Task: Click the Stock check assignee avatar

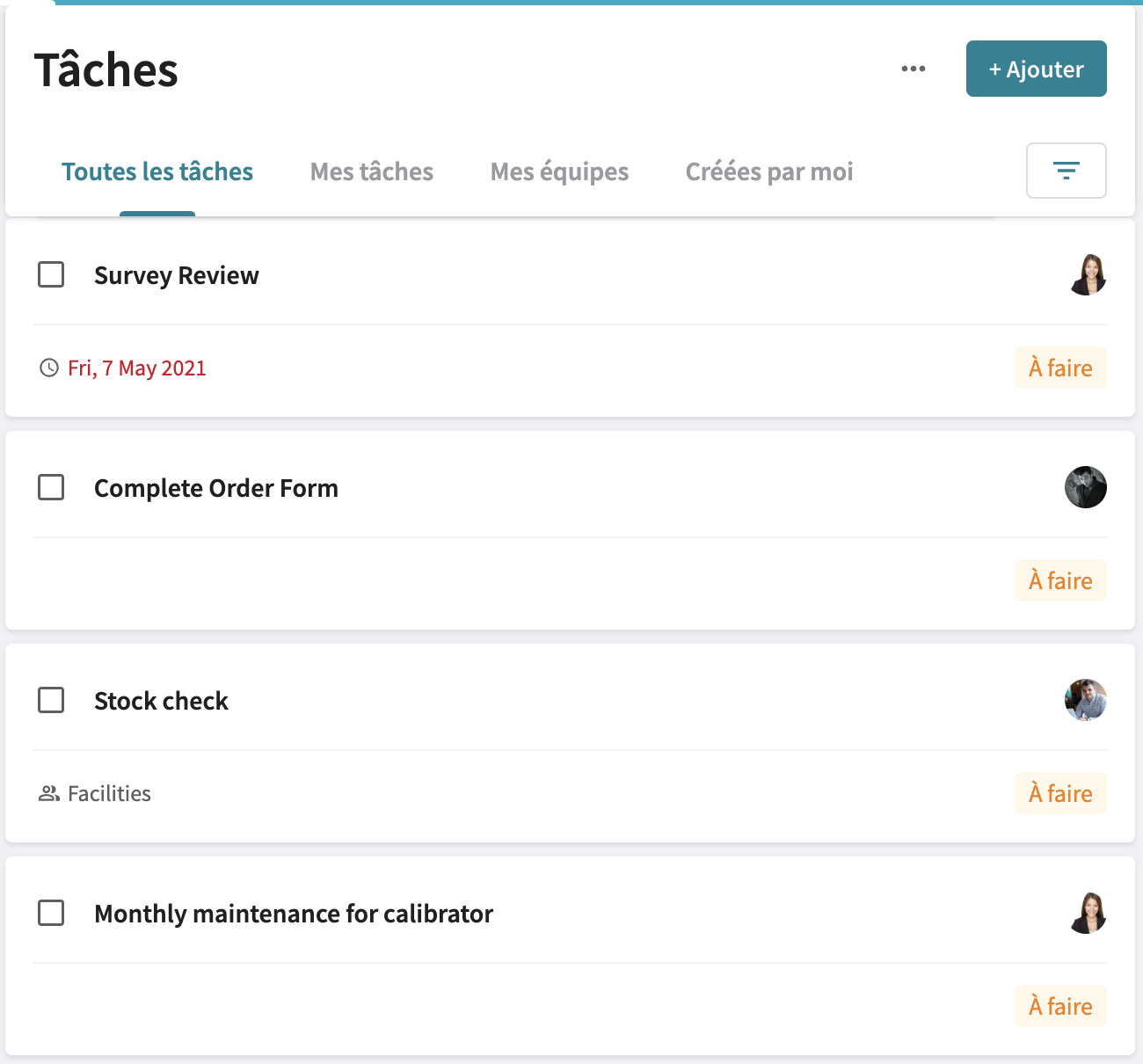Action: pyautogui.click(x=1086, y=700)
